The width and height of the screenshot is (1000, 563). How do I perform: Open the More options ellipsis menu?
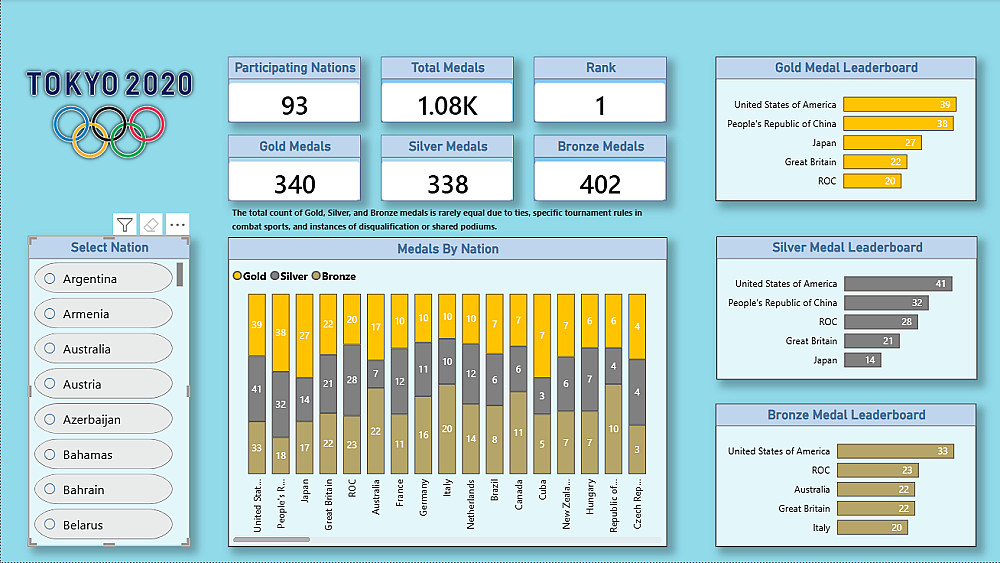177,224
